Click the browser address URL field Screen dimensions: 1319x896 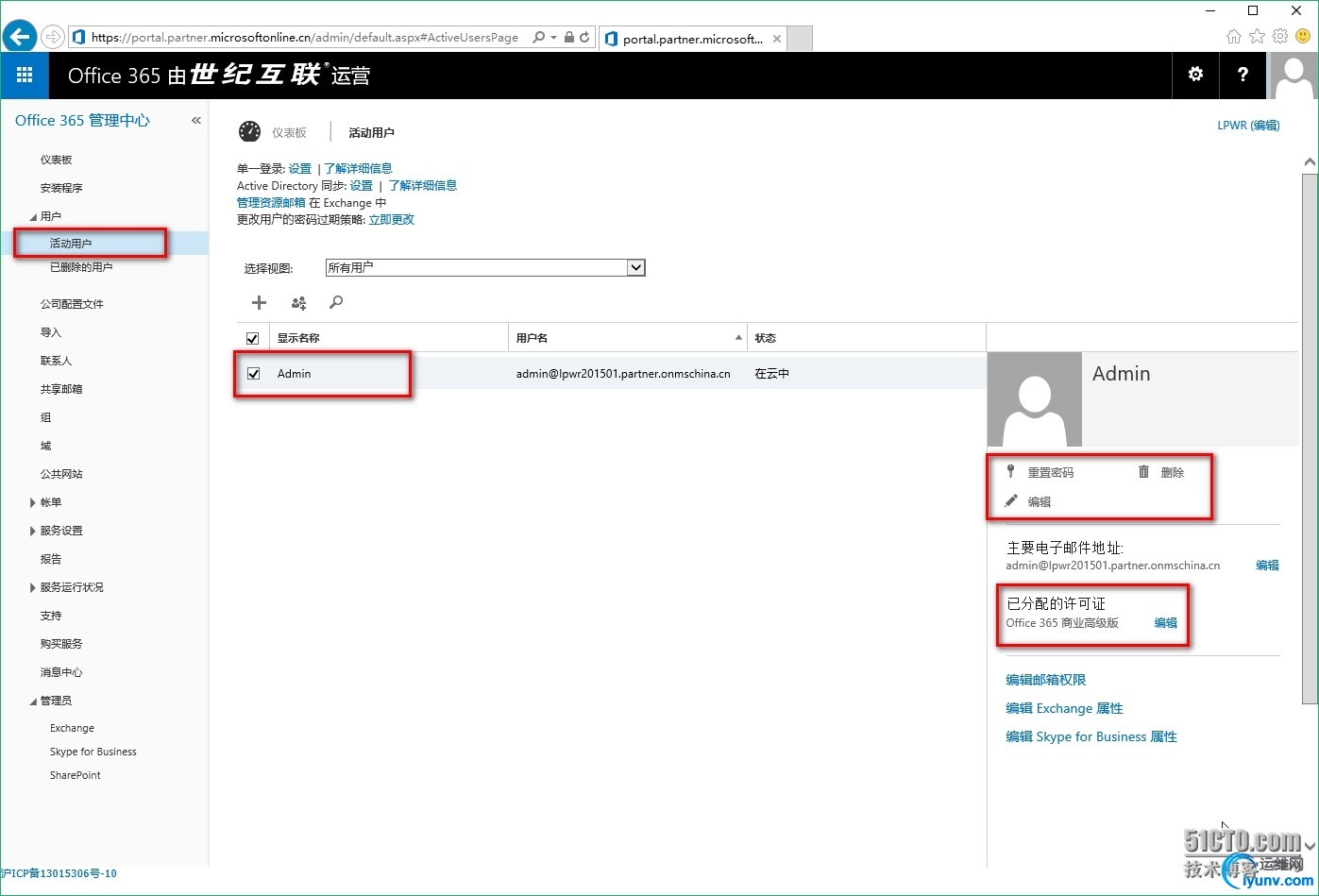(x=304, y=38)
